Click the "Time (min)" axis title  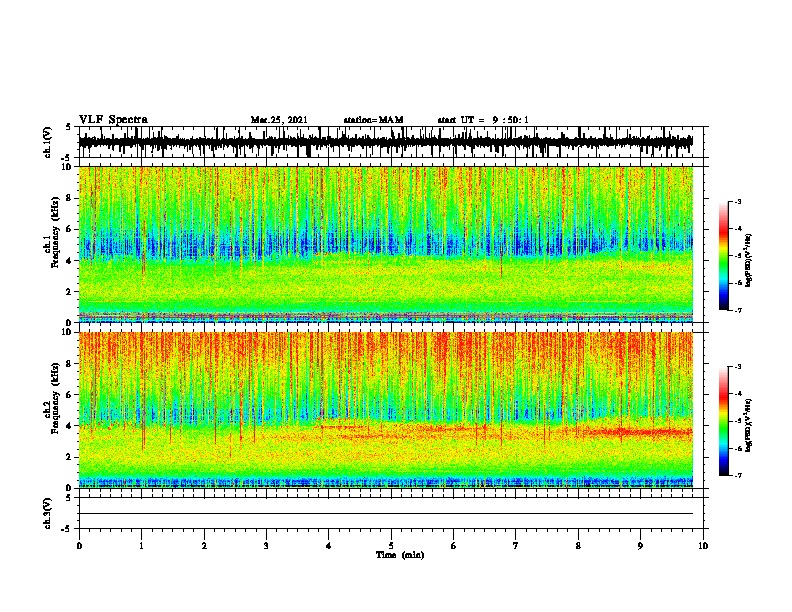pos(400,555)
